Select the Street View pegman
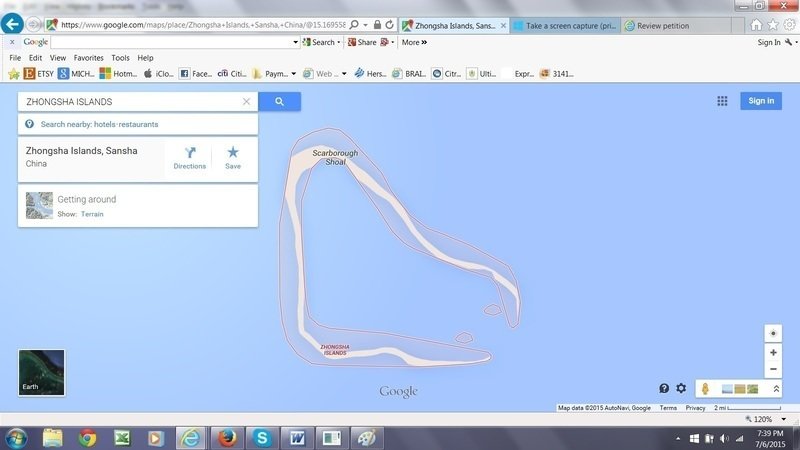This screenshot has height=450, width=800. (x=705, y=388)
